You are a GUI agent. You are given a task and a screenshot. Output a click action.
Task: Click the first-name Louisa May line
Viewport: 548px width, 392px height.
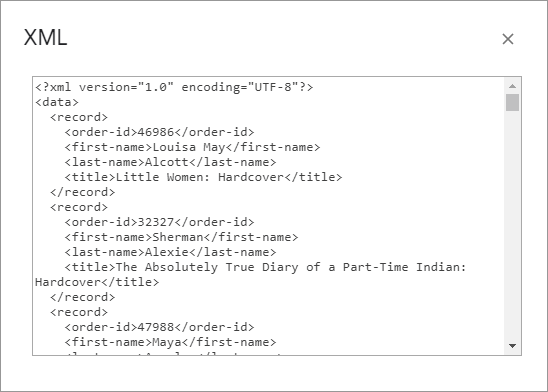192,147
